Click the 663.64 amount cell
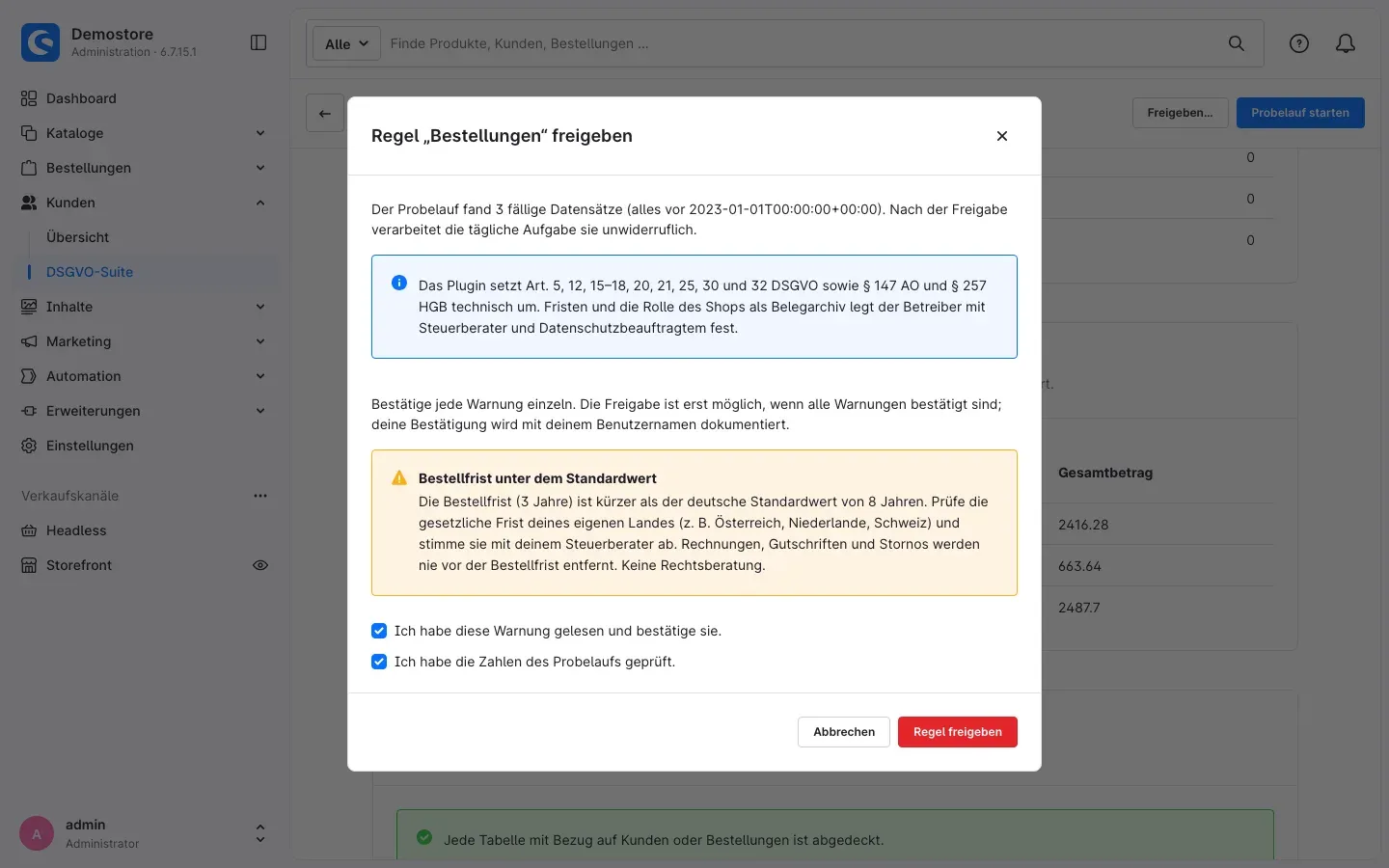The width and height of the screenshot is (1389, 868). pyautogui.click(x=1079, y=566)
